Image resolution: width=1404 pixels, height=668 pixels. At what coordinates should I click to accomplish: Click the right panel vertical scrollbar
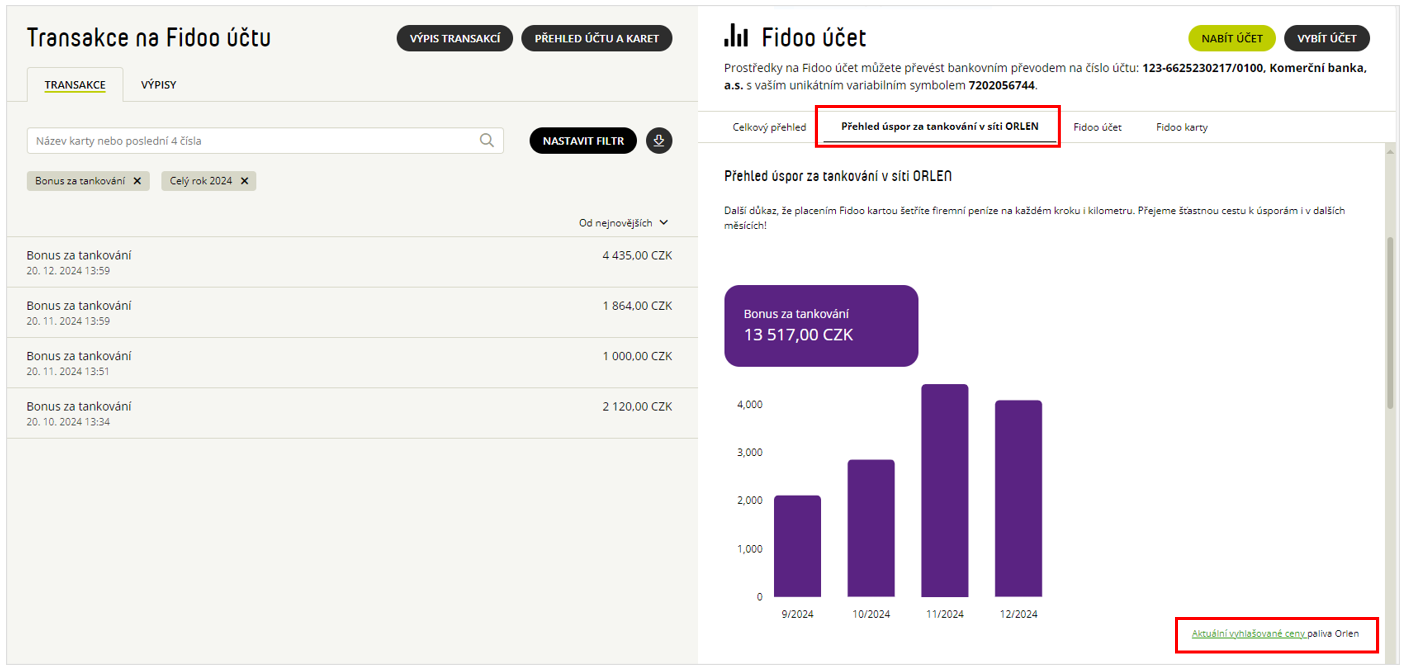[x=1390, y=323]
